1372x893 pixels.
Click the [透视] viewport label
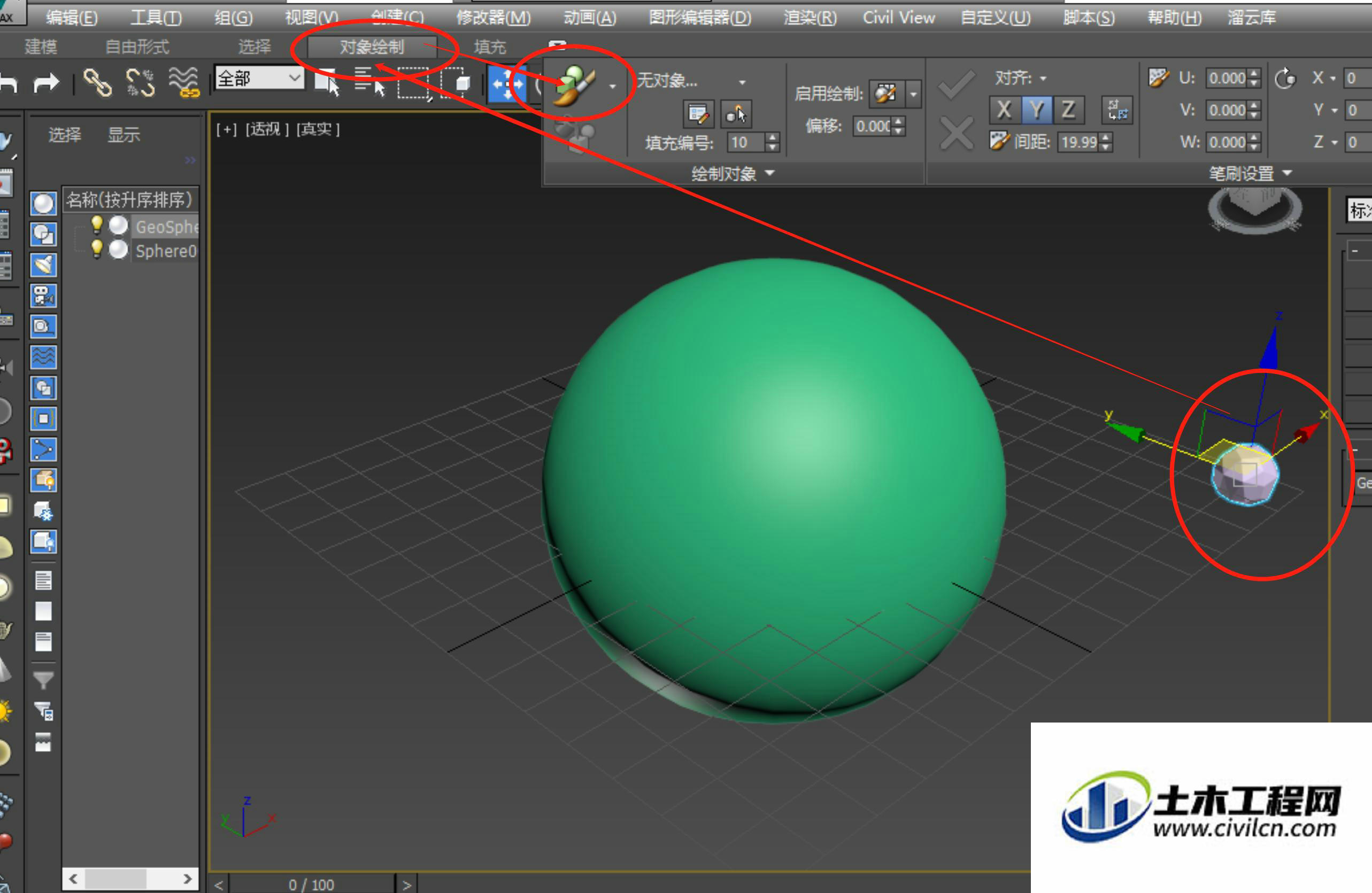pyautogui.click(x=267, y=129)
